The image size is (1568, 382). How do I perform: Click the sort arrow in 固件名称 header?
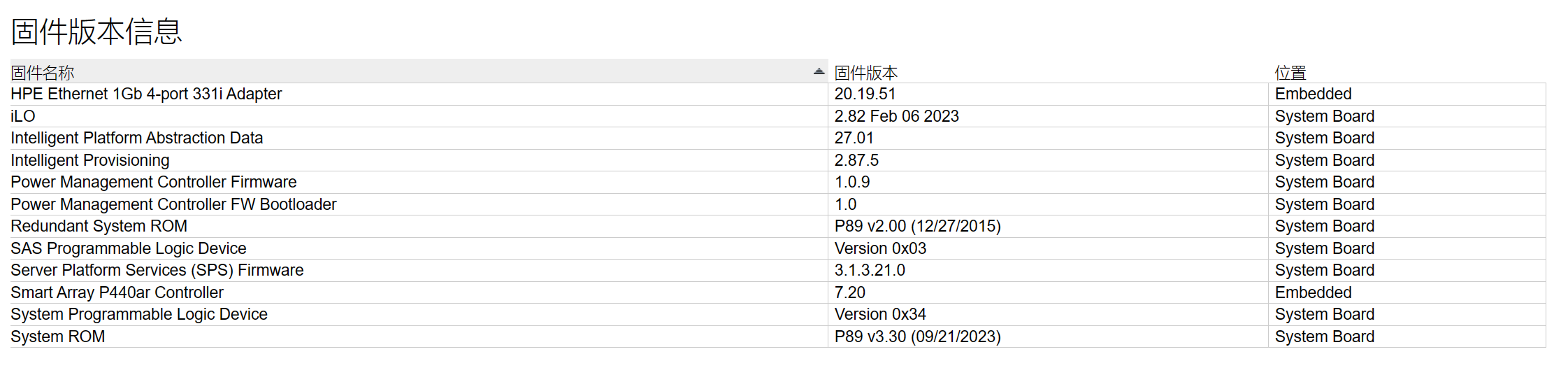click(x=819, y=72)
